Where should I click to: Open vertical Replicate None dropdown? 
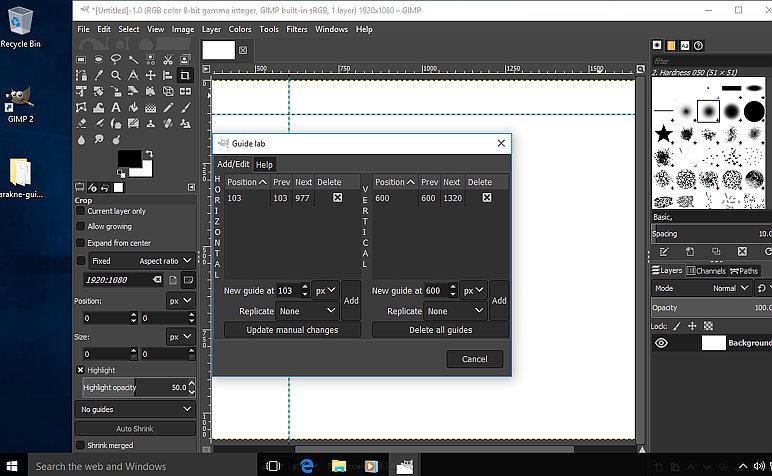tap(455, 311)
